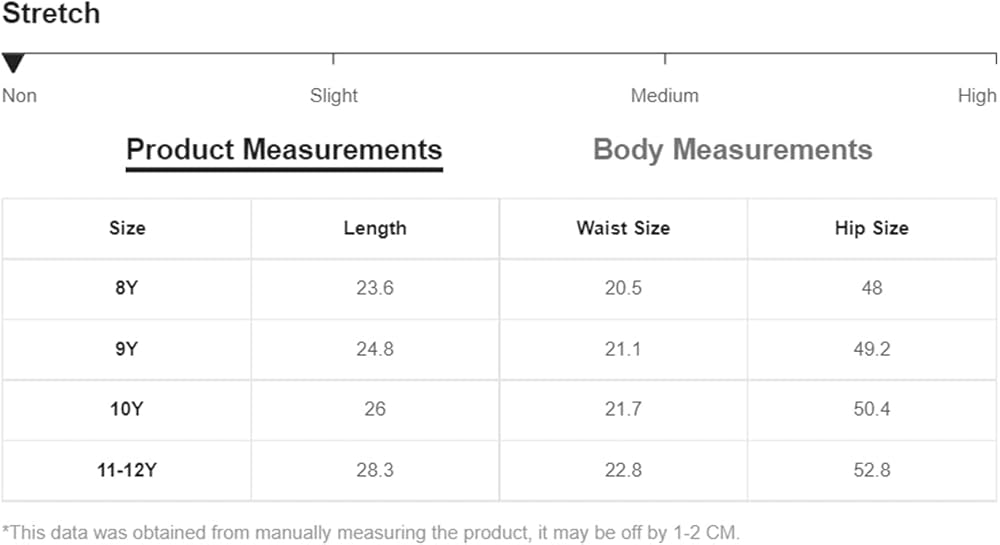Select the Medium stretch label

[664, 96]
